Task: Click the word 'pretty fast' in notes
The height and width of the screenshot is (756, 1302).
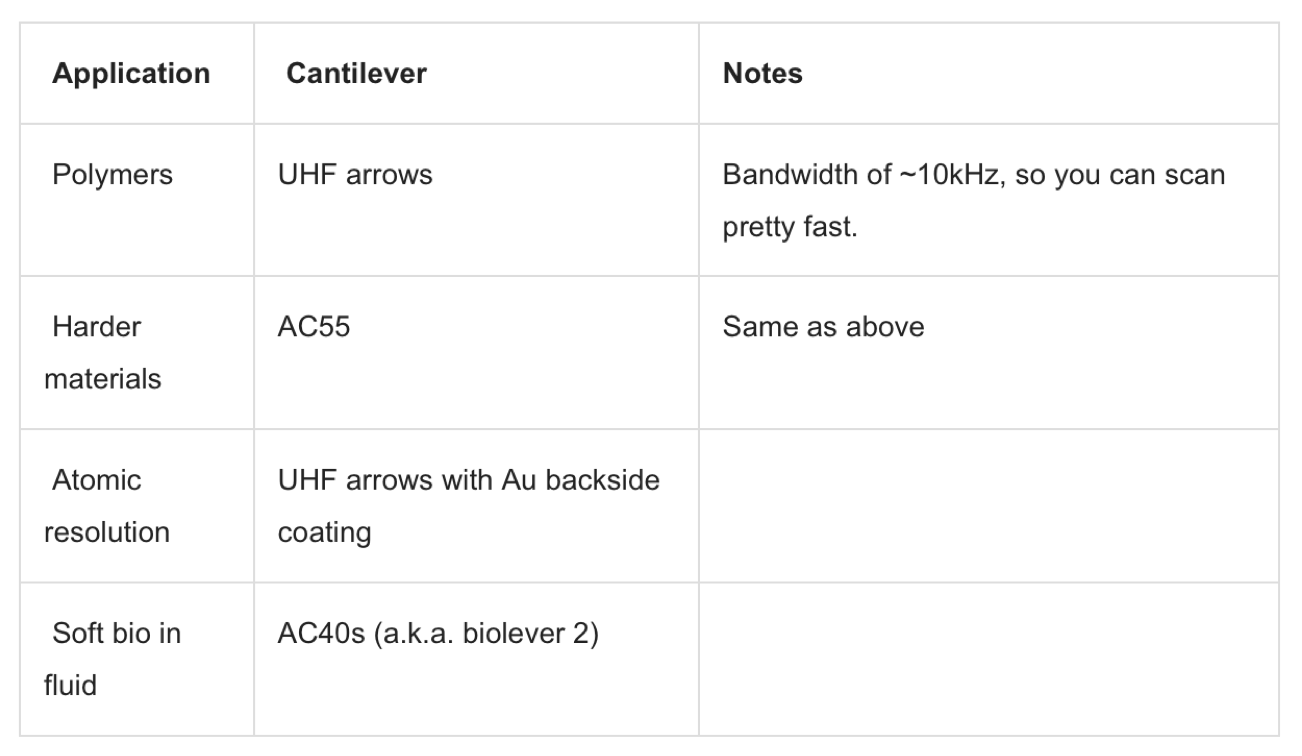Action: coord(791,227)
